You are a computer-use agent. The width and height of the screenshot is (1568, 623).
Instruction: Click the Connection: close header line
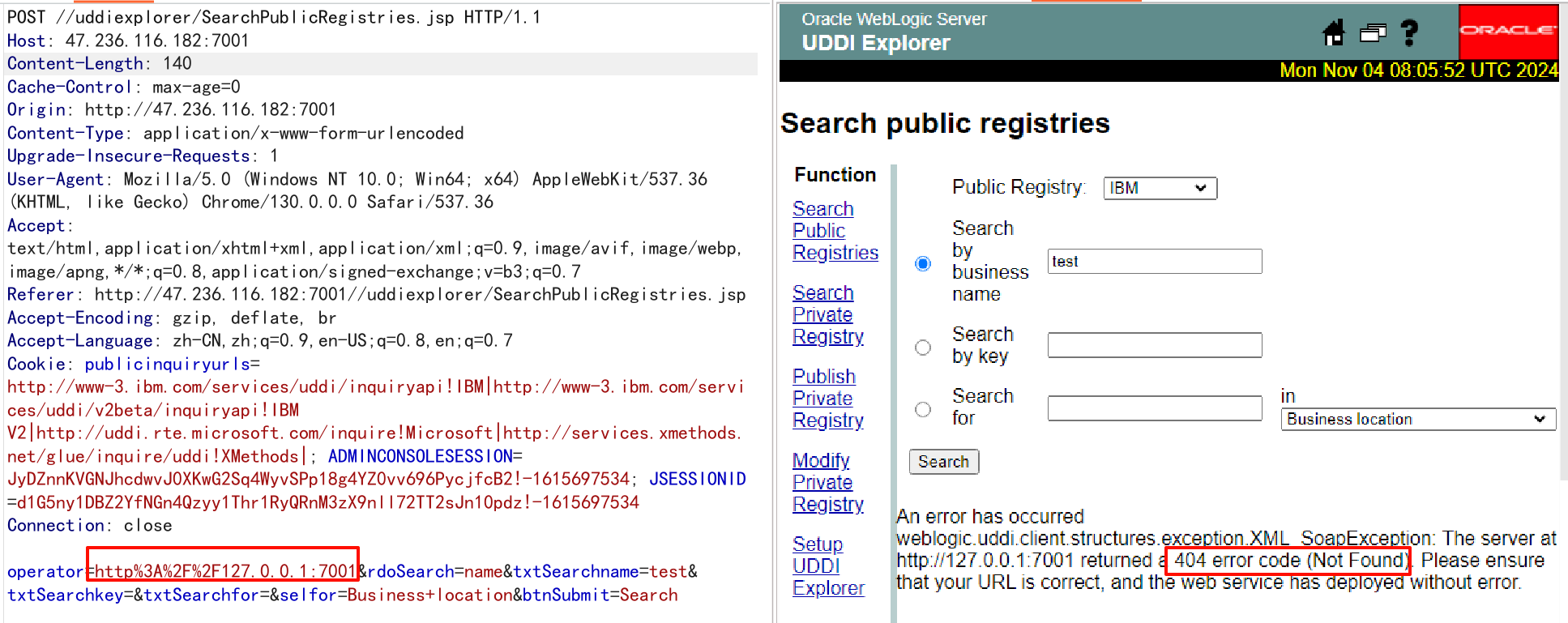point(89,526)
